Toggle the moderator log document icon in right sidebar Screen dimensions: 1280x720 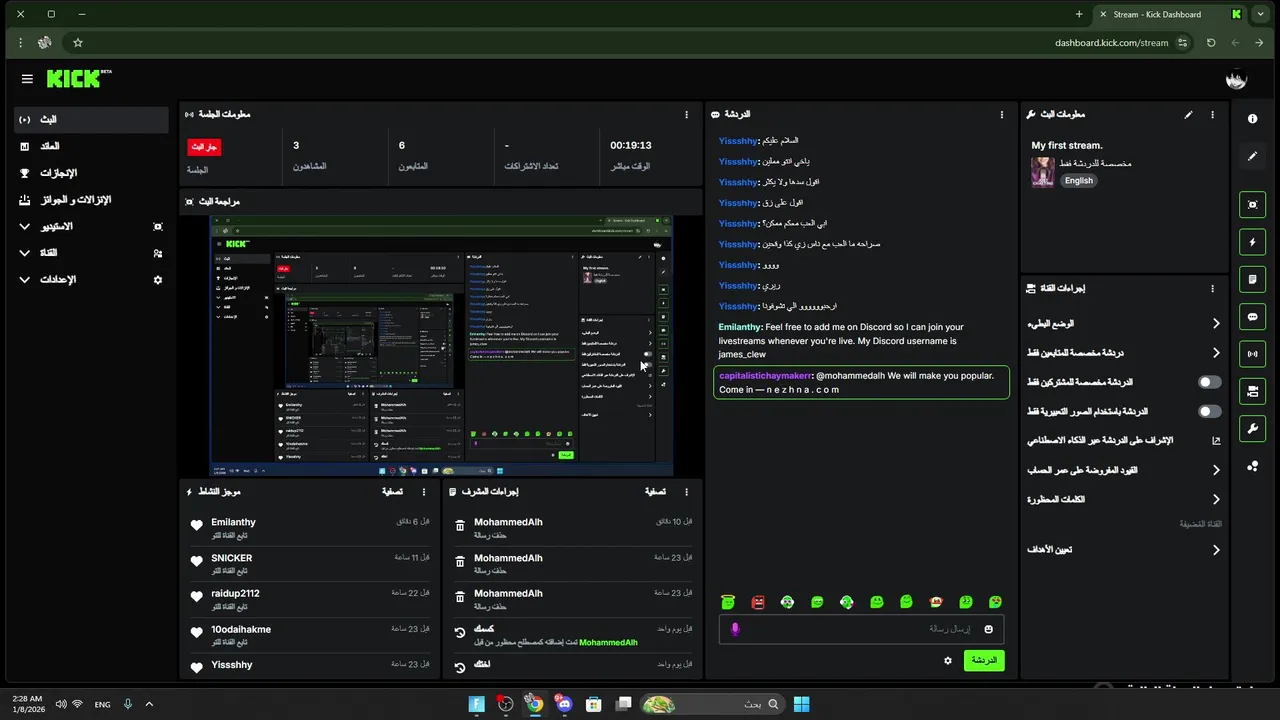tap(1252, 279)
